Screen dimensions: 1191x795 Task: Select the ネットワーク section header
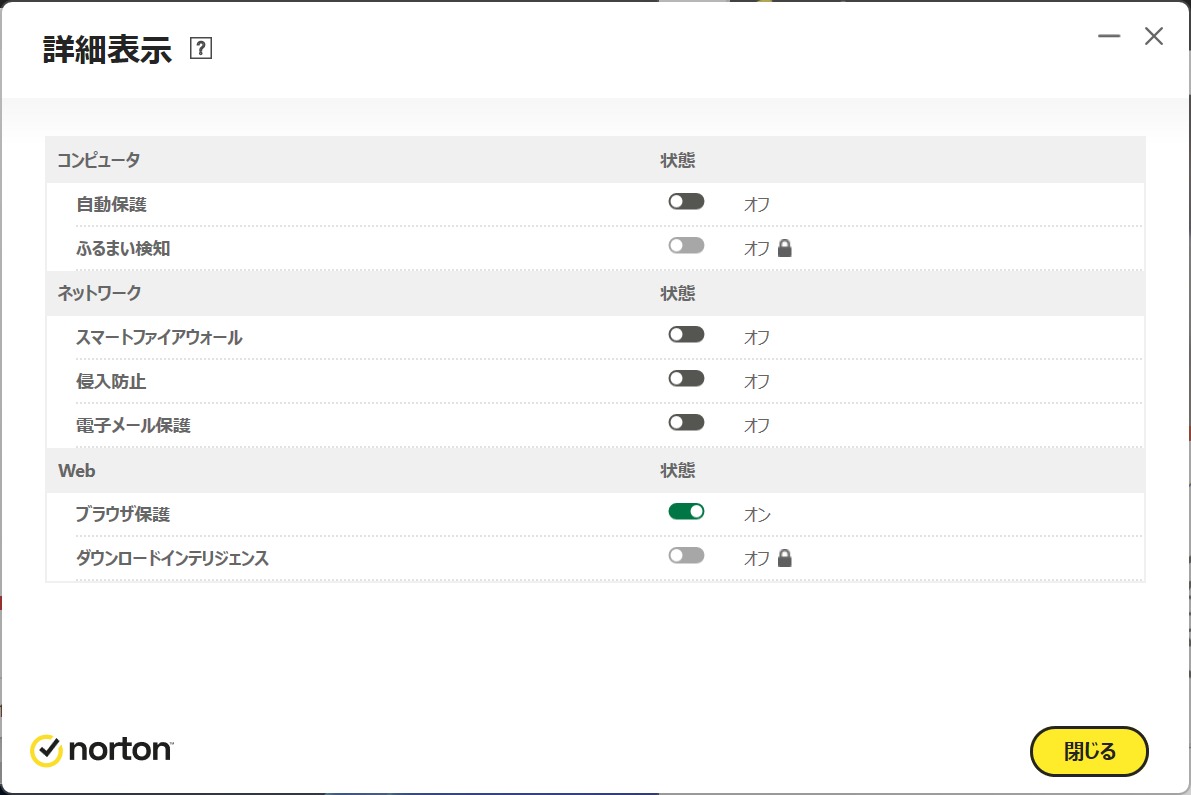coord(99,293)
